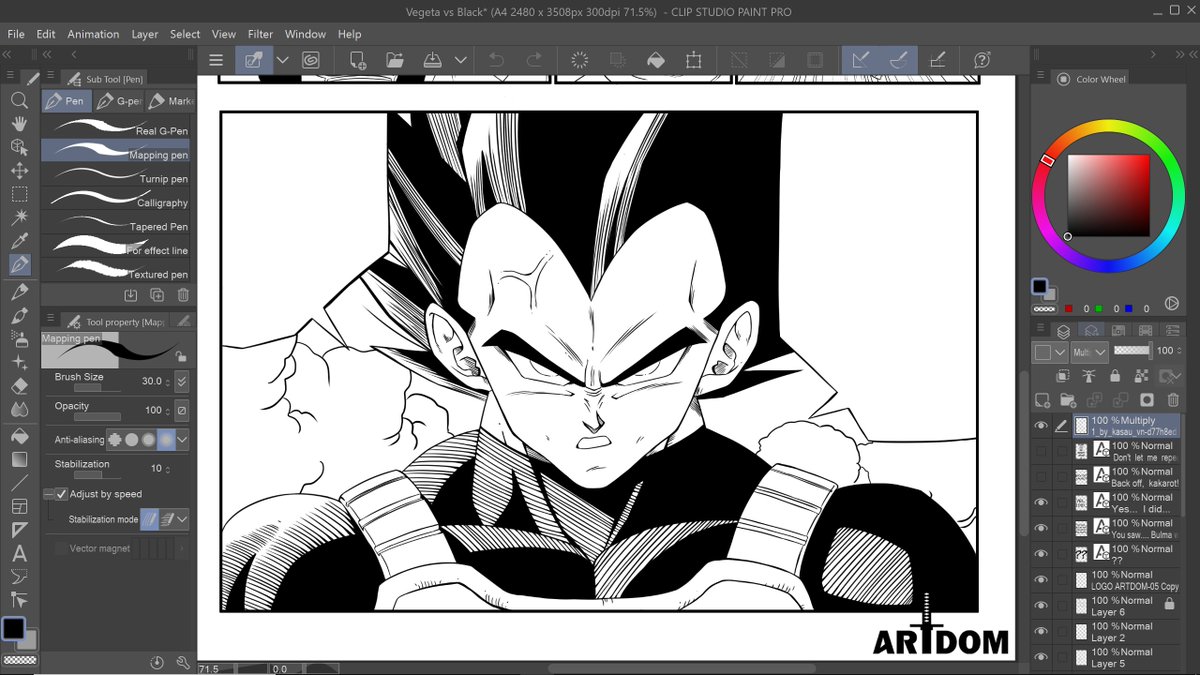This screenshot has width=1200, height=675.
Task: Open the dropdown arrow next to Save icon
Action: 460,60
